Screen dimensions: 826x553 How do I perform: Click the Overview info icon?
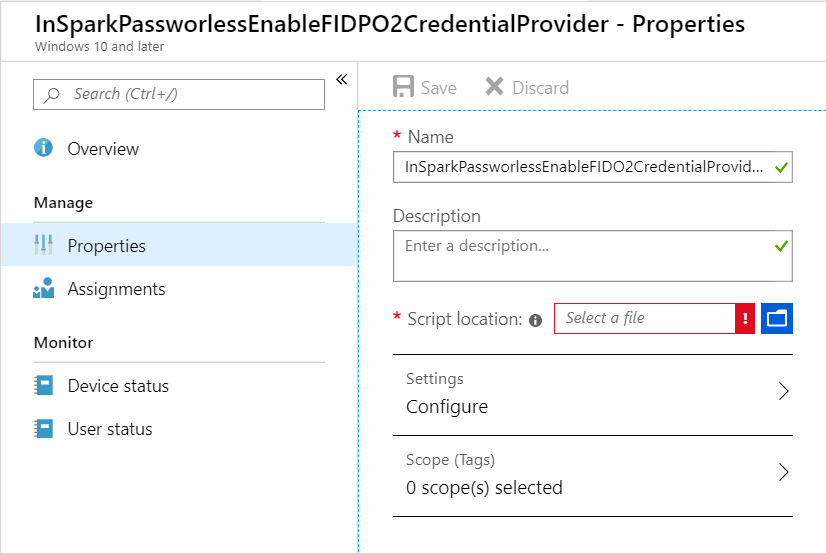[43, 148]
